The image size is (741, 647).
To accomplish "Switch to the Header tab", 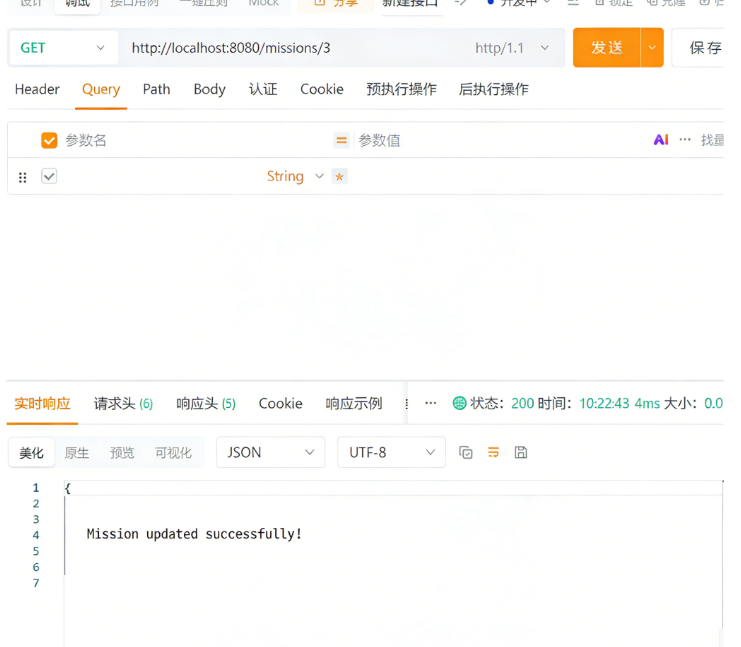I will click(x=37, y=89).
